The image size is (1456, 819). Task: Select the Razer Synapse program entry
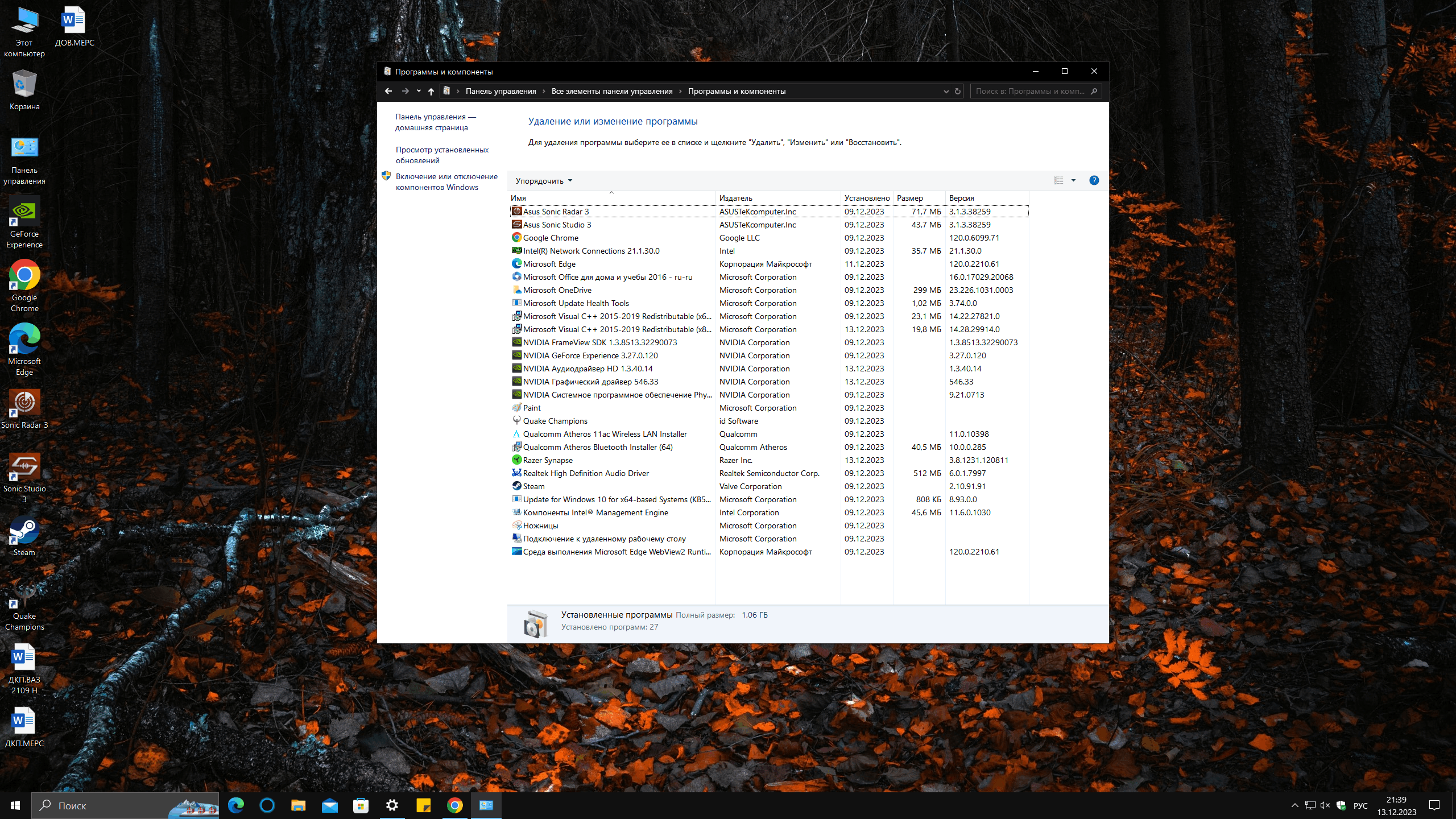pos(548,460)
